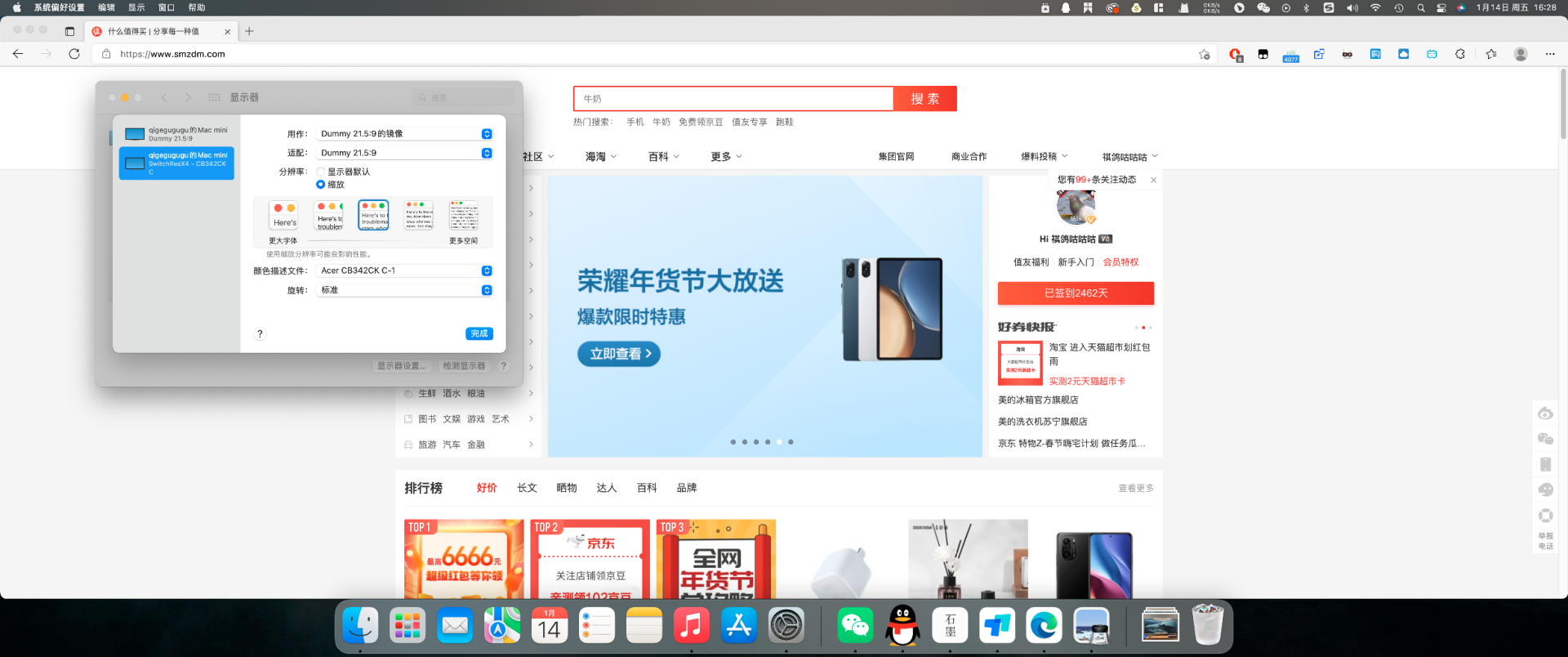Open the AdBlock red hand extension
This screenshot has width=1568, height=657.
pyautogui.click(x=1236, y=54)
